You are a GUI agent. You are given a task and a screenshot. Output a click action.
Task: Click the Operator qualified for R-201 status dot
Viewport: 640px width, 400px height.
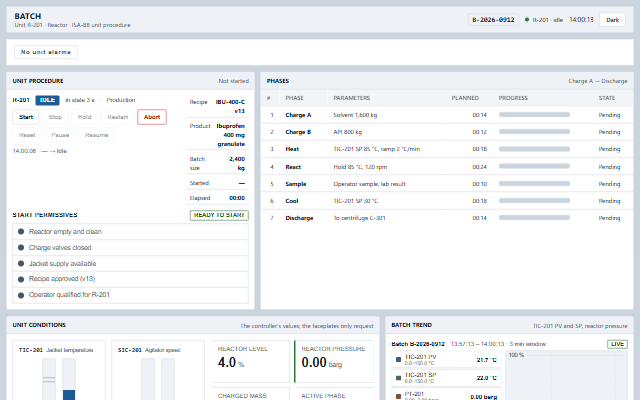(x=21, y=295)
